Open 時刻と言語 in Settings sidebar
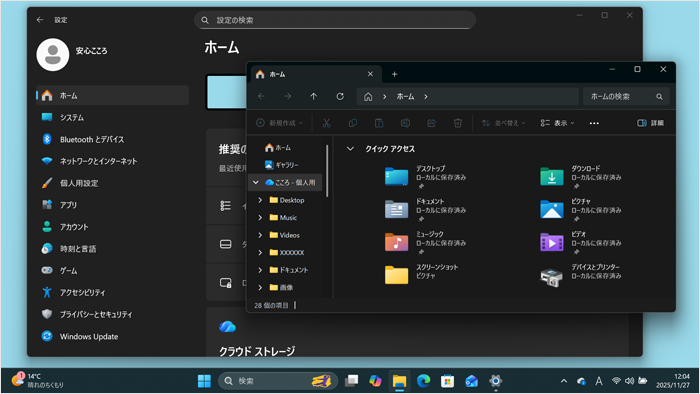This screenshot has width=700, height=394. click(112, 249)
